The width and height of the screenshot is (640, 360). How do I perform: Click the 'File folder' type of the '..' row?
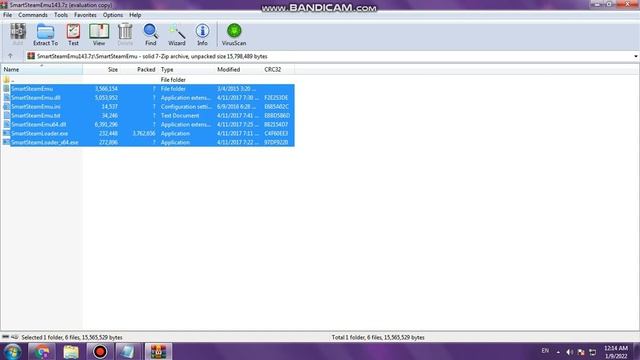pyautogui.click(x=173, y=80)
